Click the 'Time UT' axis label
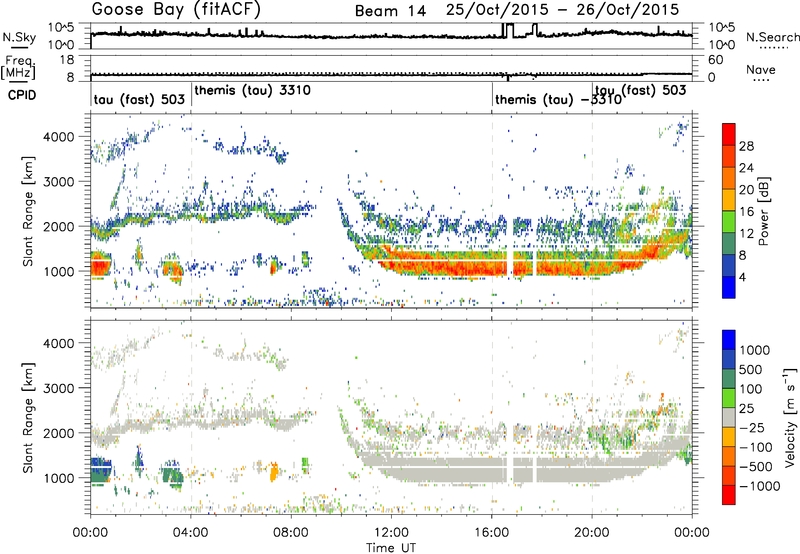Viewport: 800px width, 554px height. [391, 548]
